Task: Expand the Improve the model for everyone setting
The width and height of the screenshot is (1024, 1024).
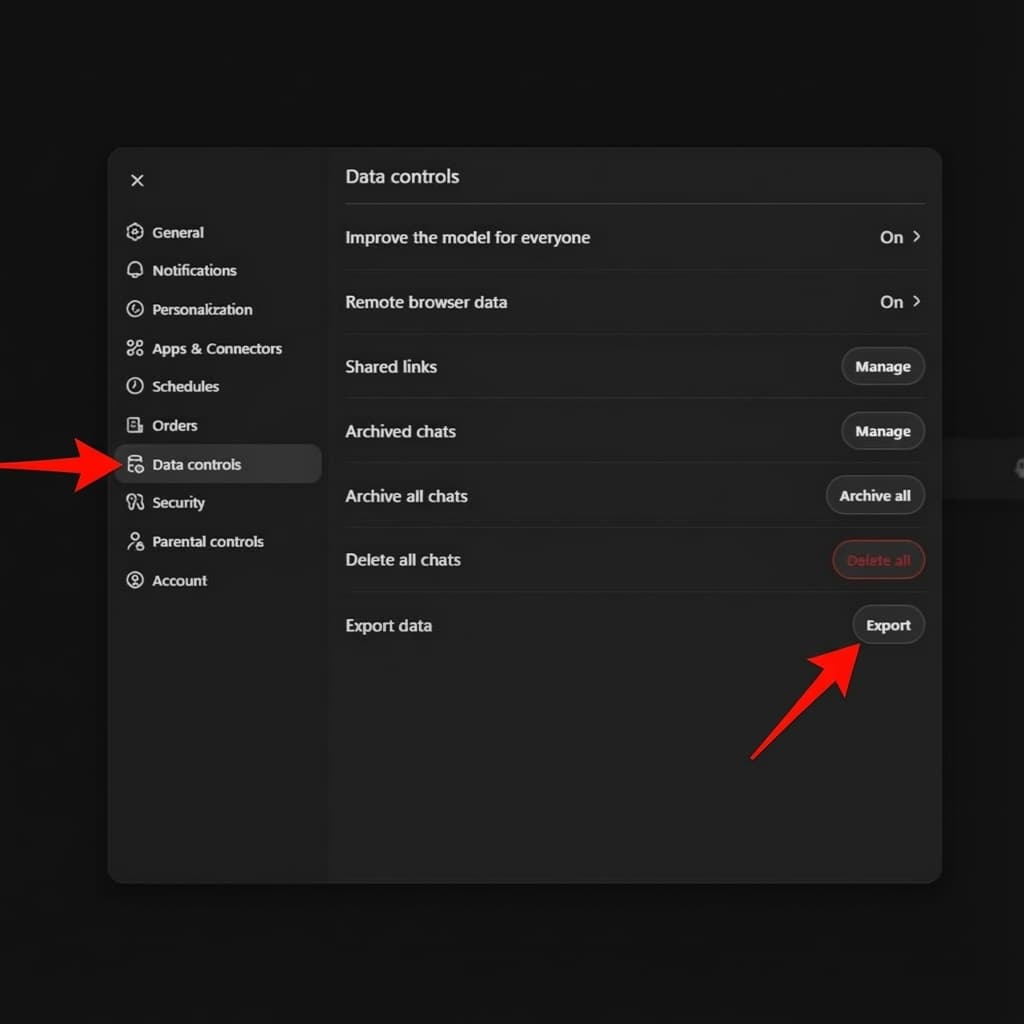Action: point(897,237)
